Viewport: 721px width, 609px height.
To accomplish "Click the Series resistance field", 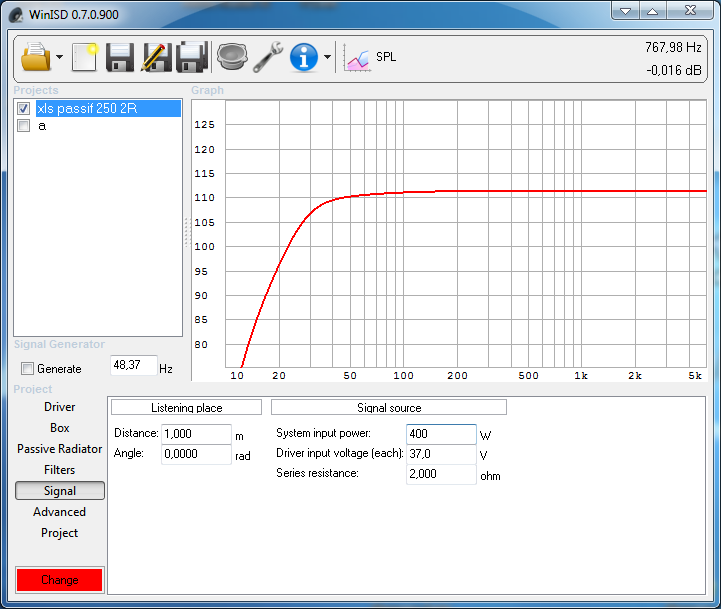I will pos(441,474).
